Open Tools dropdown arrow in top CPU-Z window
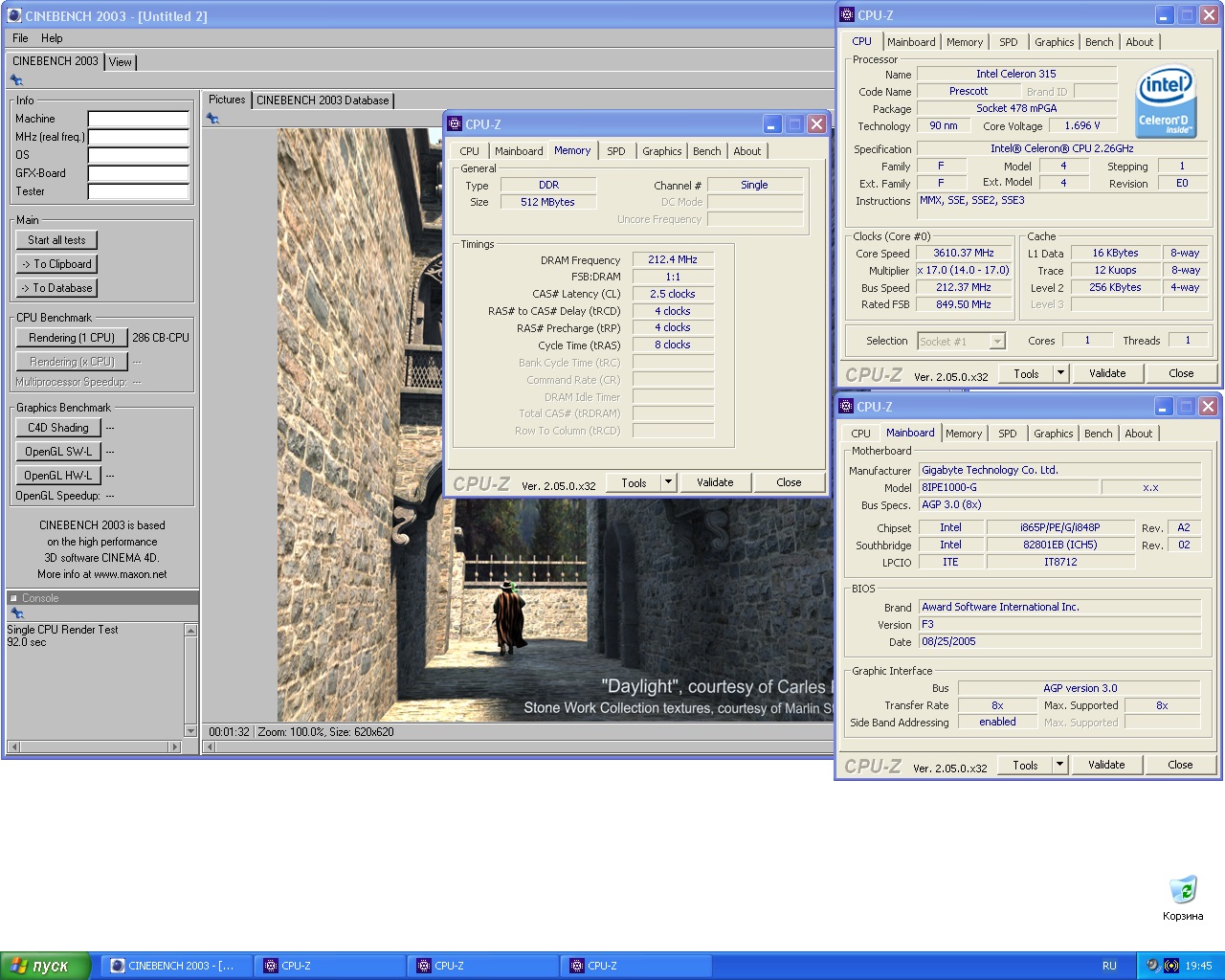Viewport: 1225px width, 980px height. [1060, 373]
